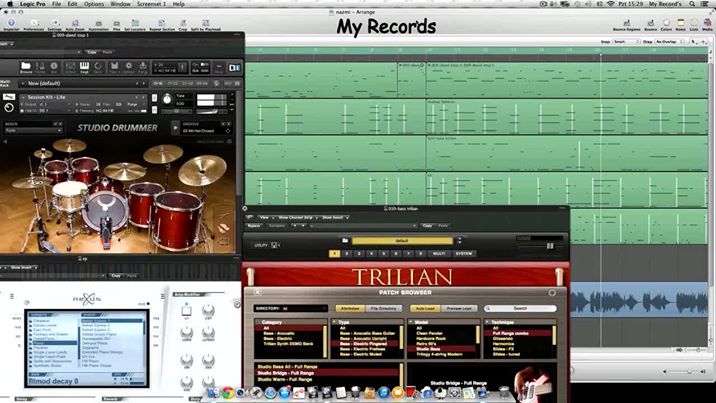Click Trilian SYSTEM button
The width and height of the screenshot is (716, 403).
click(463, 253)
